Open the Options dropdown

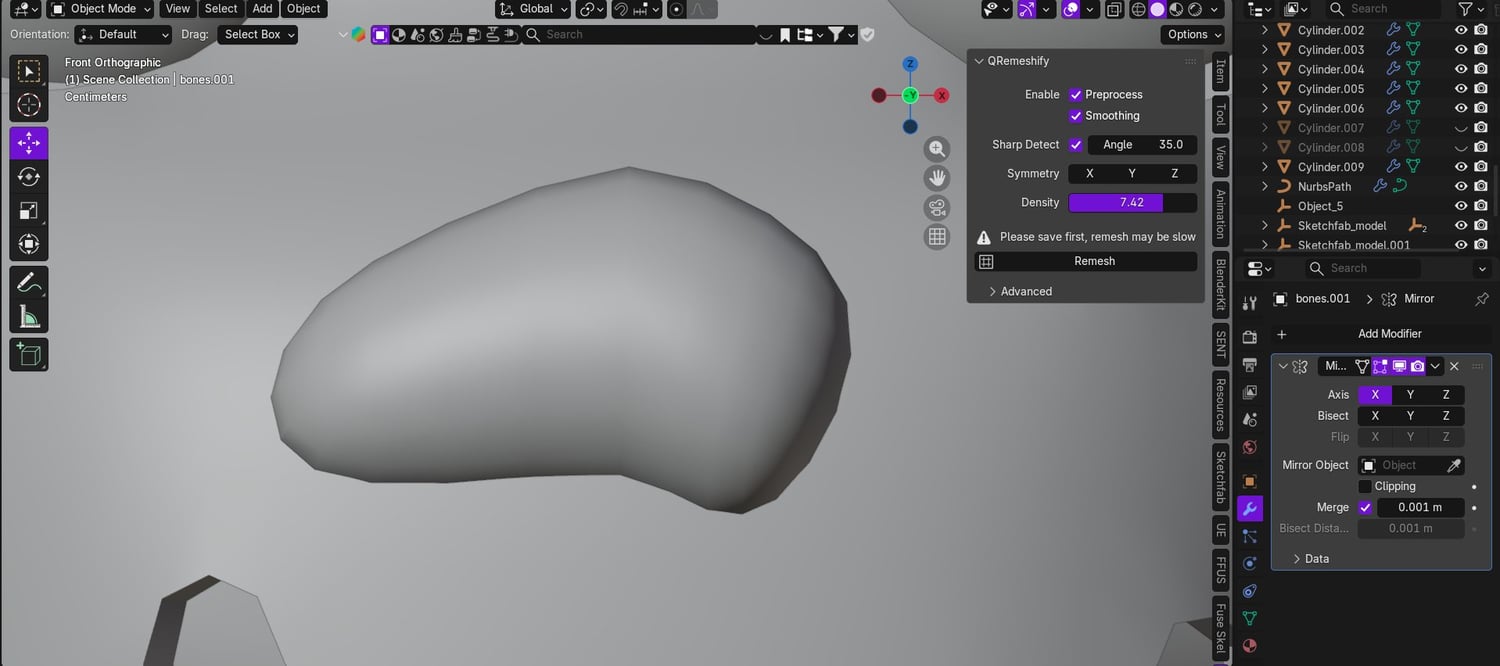(1192, 35)
